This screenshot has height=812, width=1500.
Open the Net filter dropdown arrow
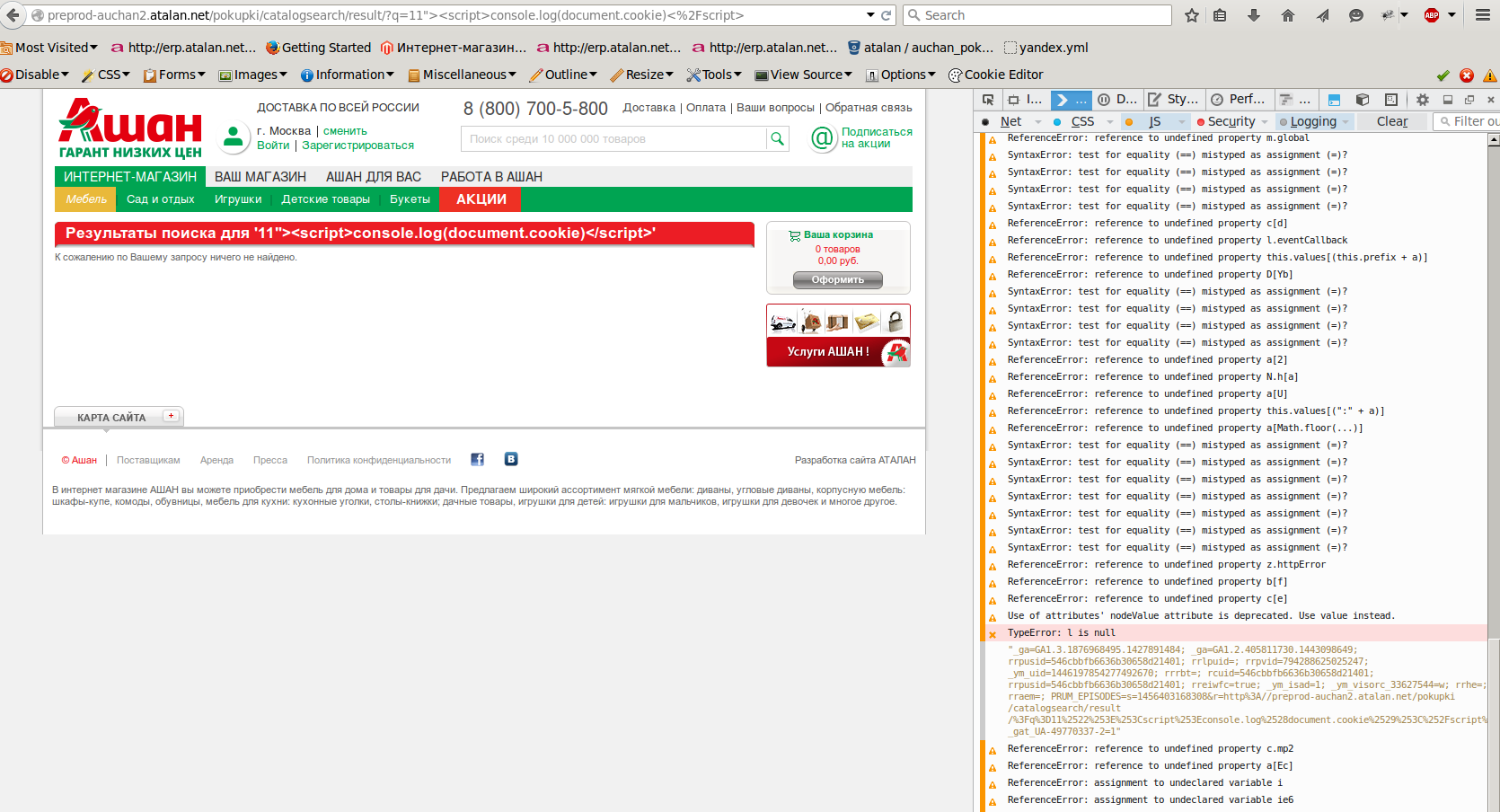1038,122
